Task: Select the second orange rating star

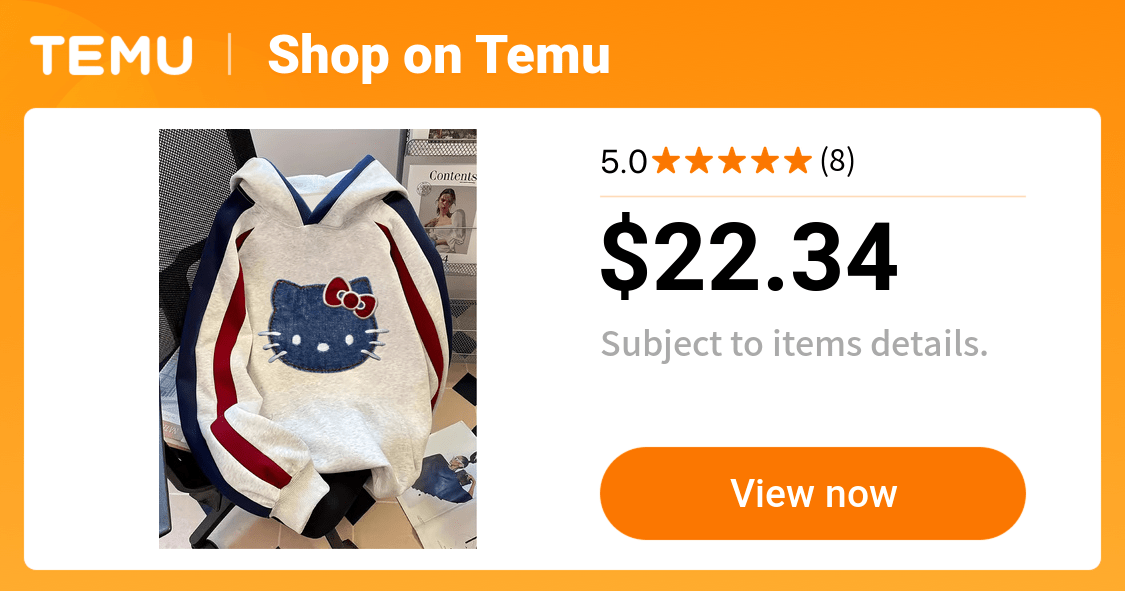Action: pyautogui.click(x=700, y=161)
